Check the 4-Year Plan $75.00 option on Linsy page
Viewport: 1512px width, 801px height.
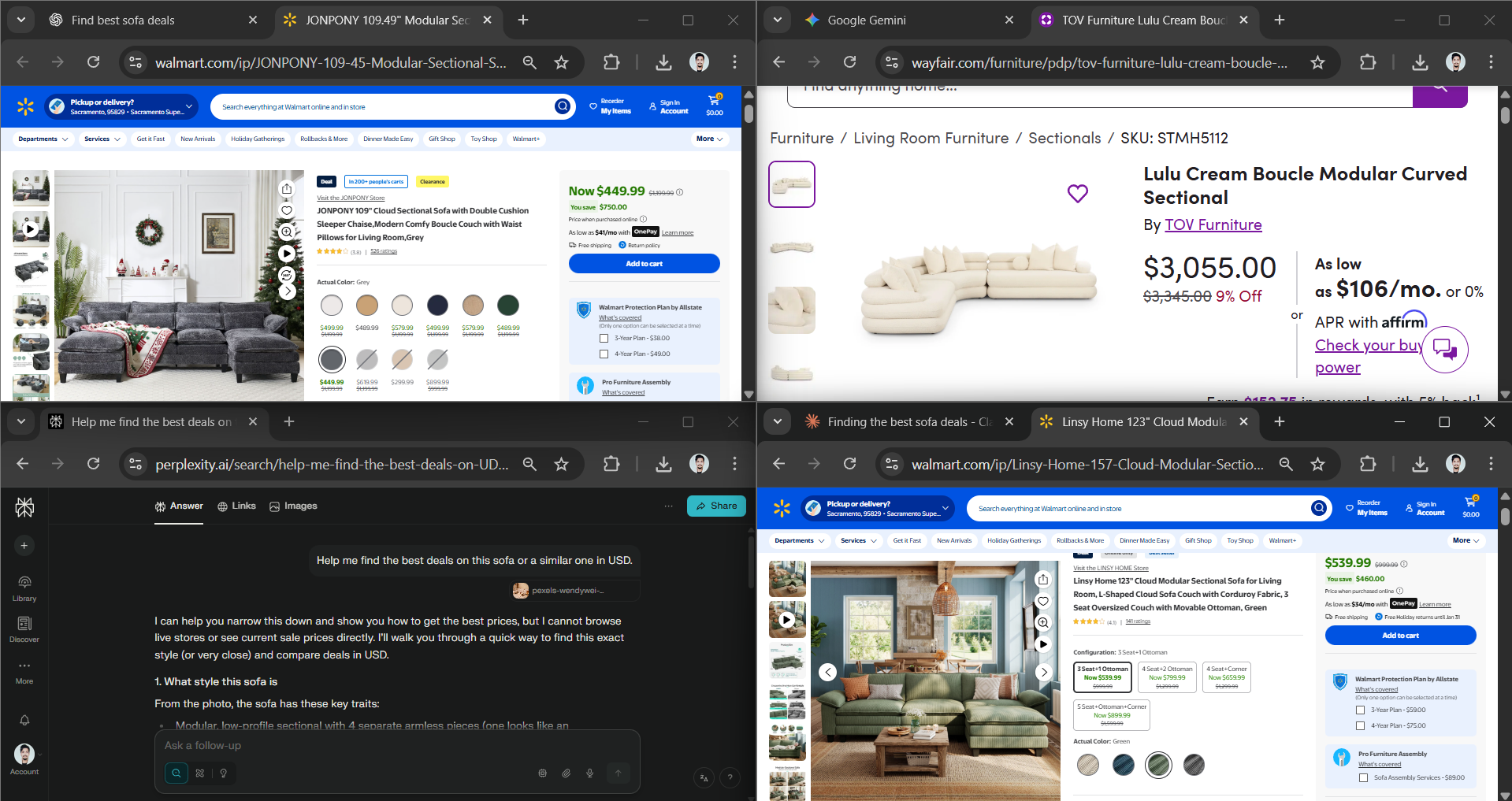coord(1360,725)
